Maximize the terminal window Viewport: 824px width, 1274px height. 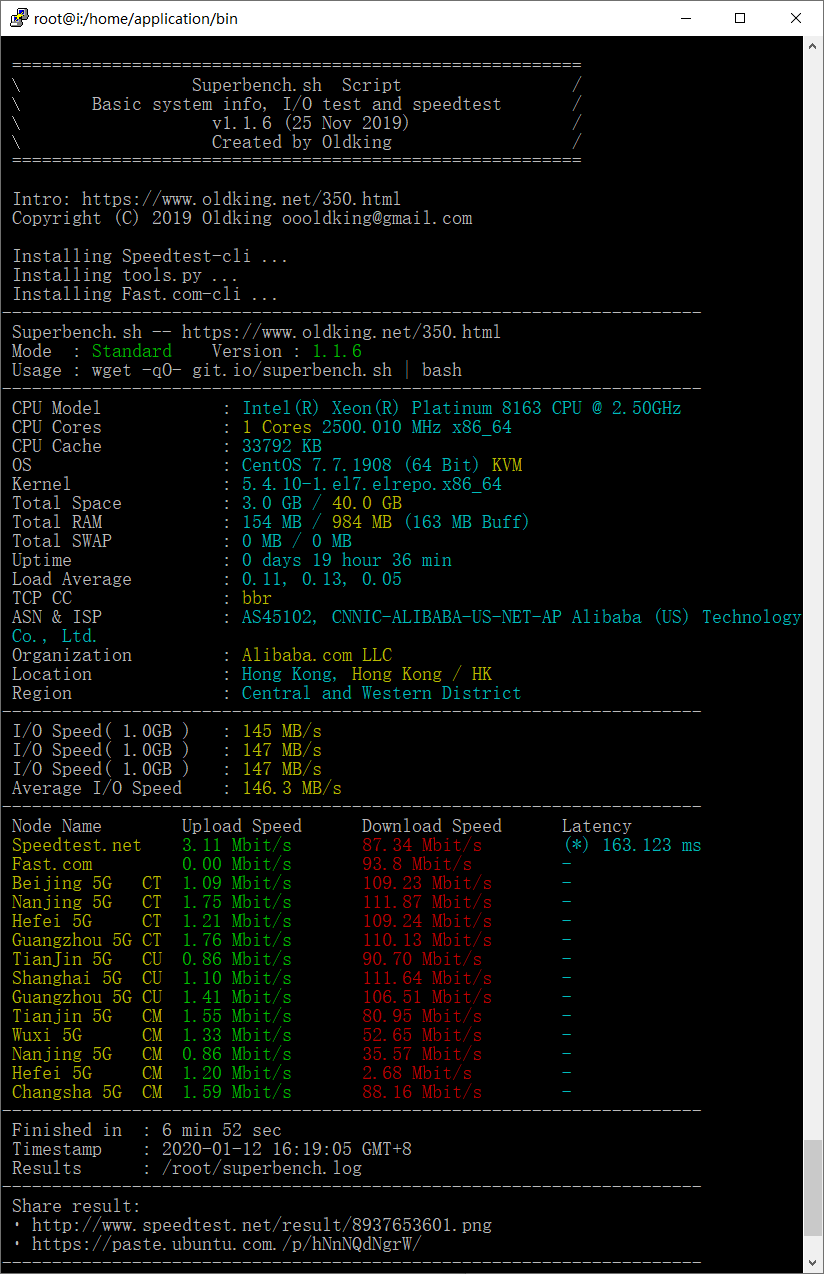click(x=740, y=18)
